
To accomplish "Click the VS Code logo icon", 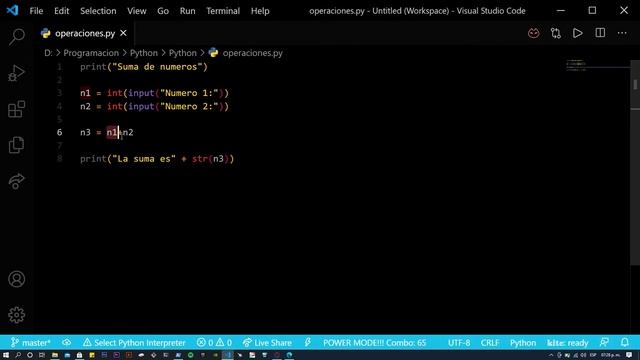I will click(12, 10).
